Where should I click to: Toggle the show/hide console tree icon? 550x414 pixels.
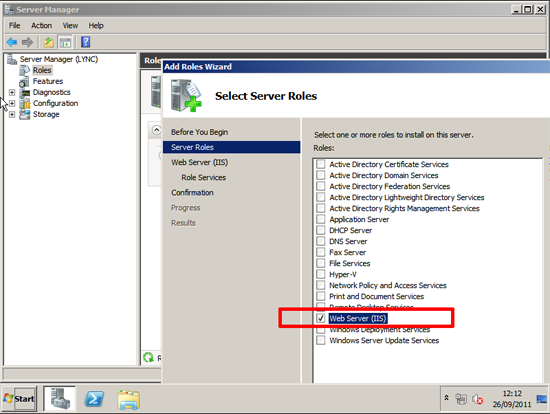coord(65,42)
